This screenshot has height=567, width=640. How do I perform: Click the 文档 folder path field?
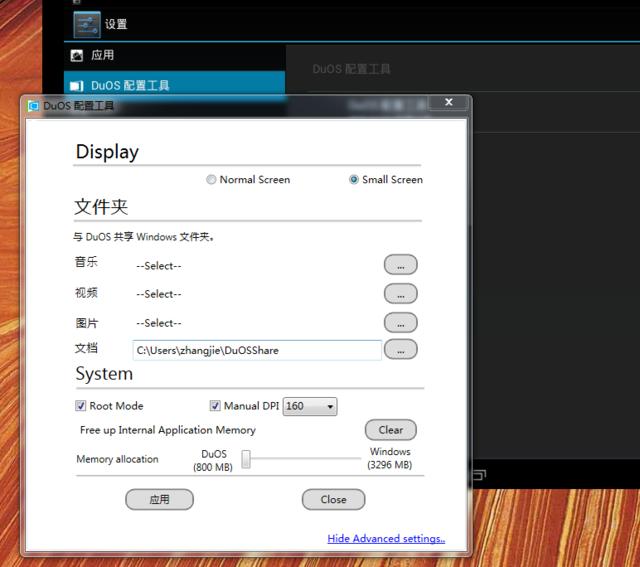[256, 350]
